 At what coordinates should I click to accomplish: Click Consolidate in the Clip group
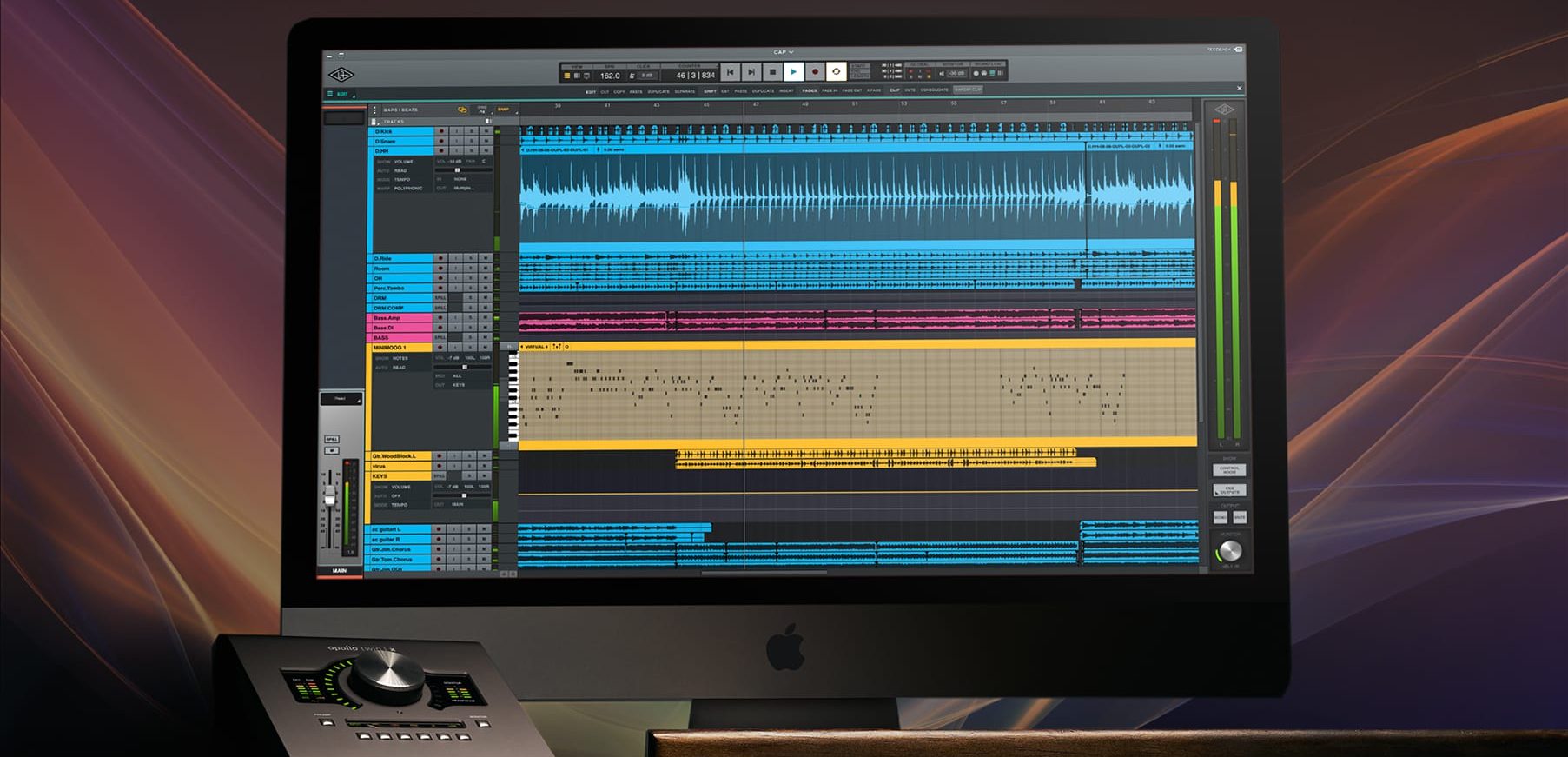934,90
